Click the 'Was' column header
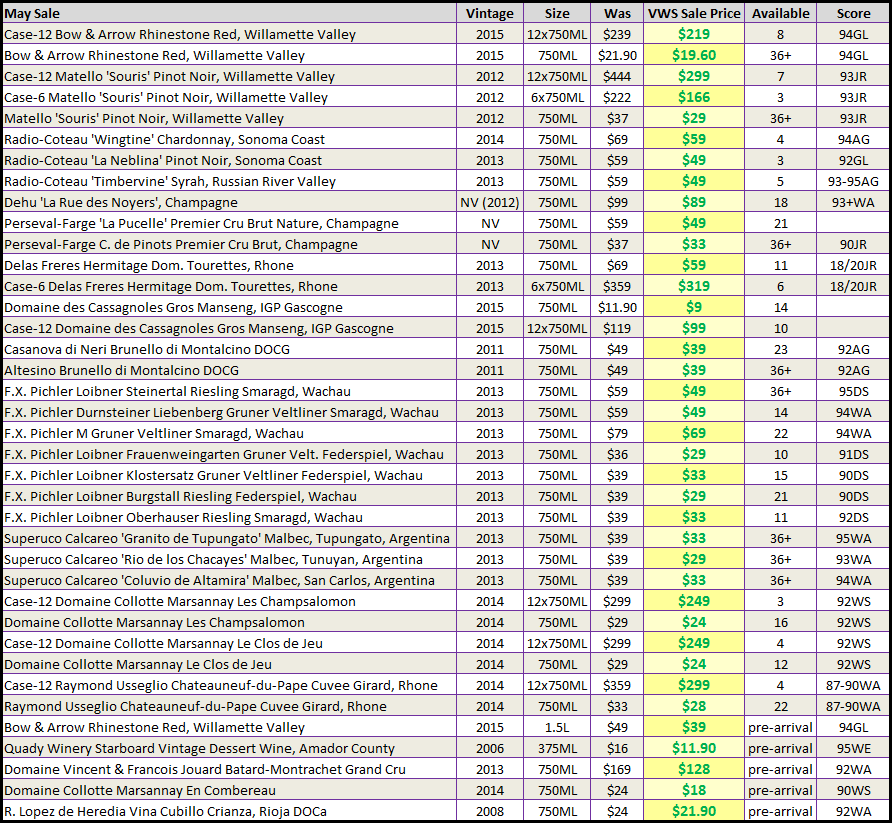 coord(618,13)
